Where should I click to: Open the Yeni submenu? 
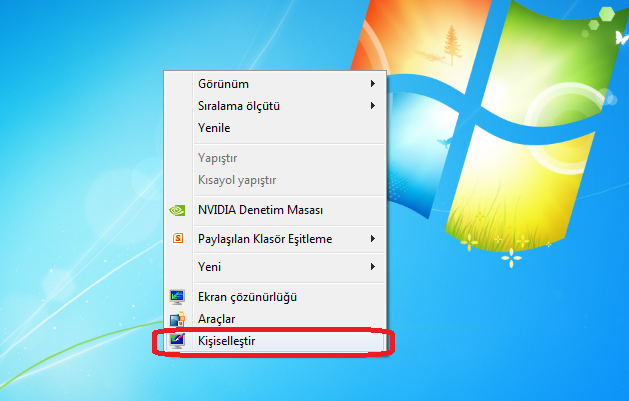(275, 267)
